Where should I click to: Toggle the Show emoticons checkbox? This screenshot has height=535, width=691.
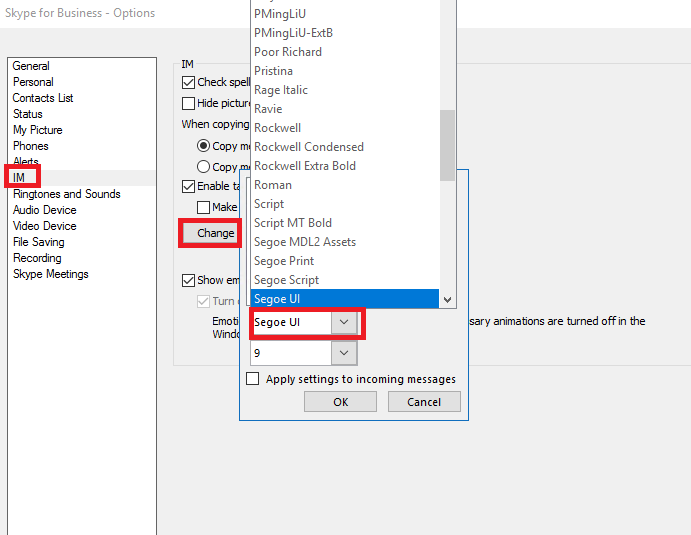point(188,280)
